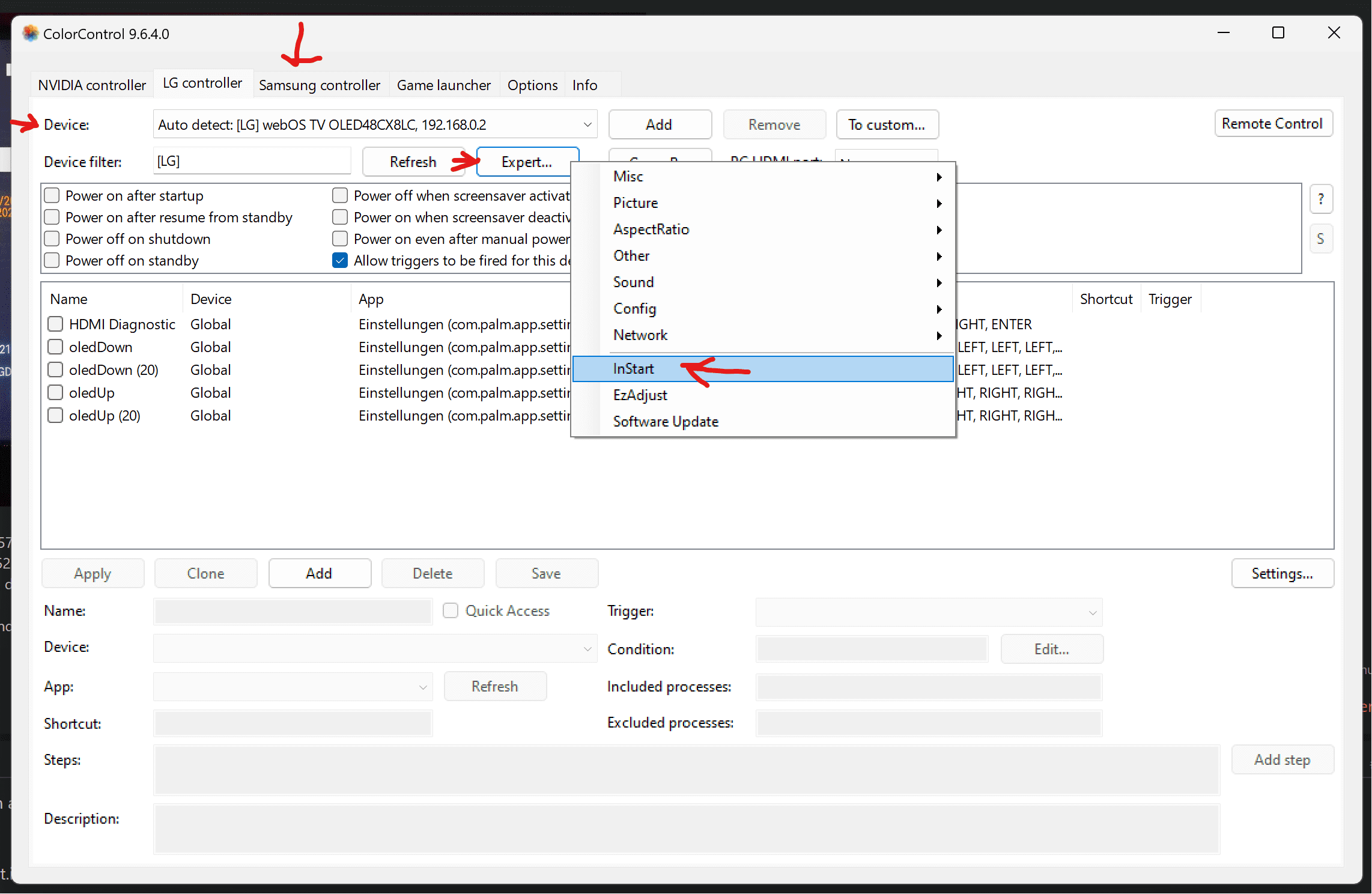1372x894 pixels.
Task: Select InStart from the Expert menu
Action: pyautogui.click(x=763, y=368)
